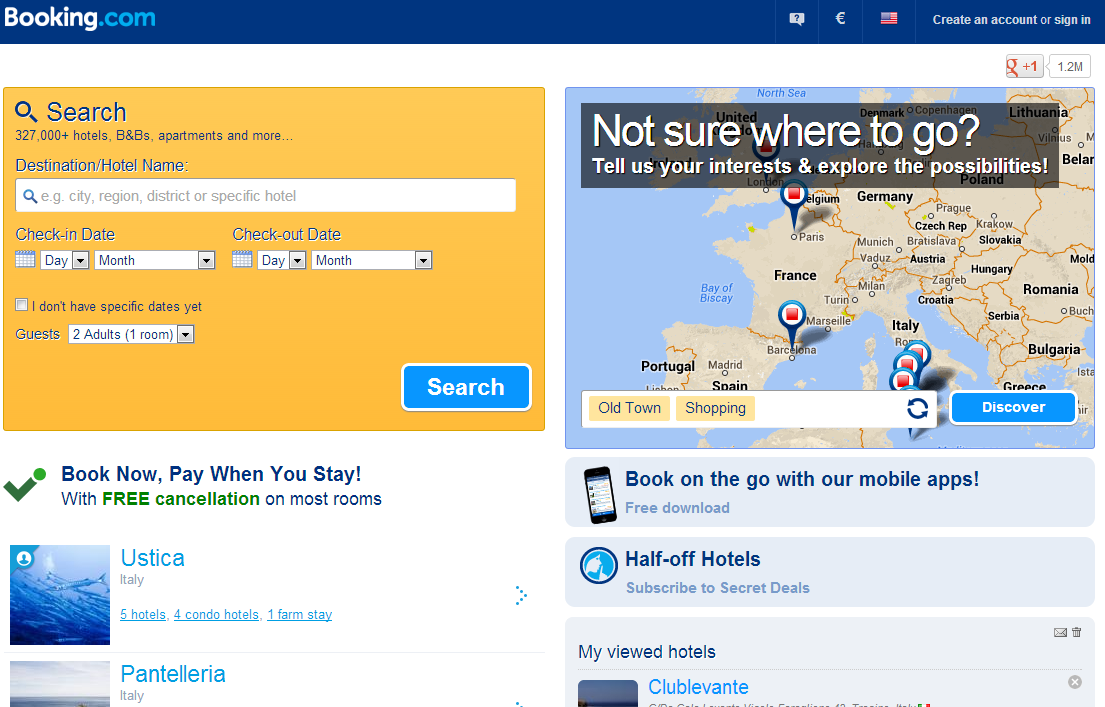The image size is (1105, 707).
Task: Open the Pantelleria destination link
Action: (173, 674)
